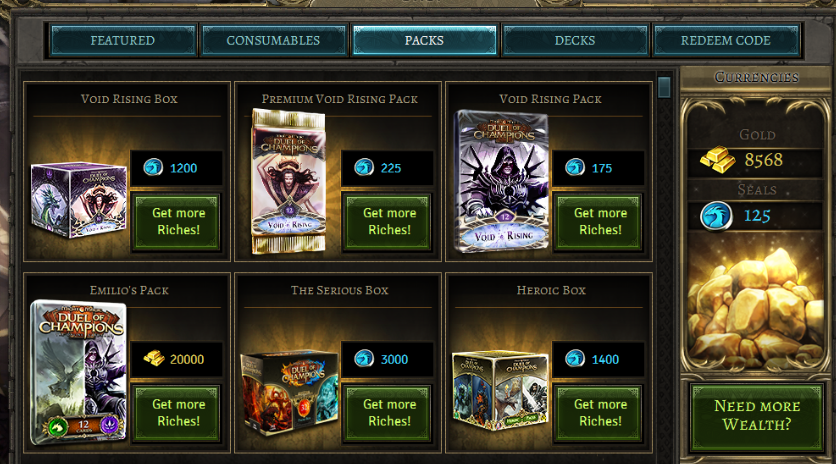Go to the Redeem Code tab
This screenshot has height=464, width=836.
726,40
